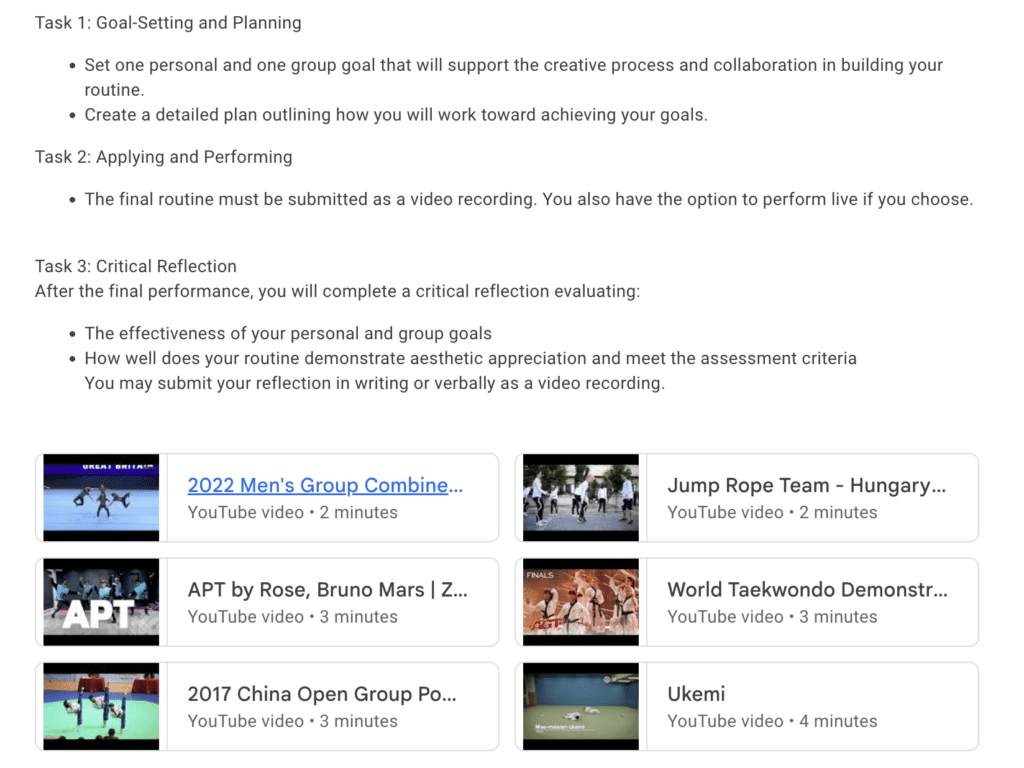Click the China Open poomsae thumbnail

[101, 707]
